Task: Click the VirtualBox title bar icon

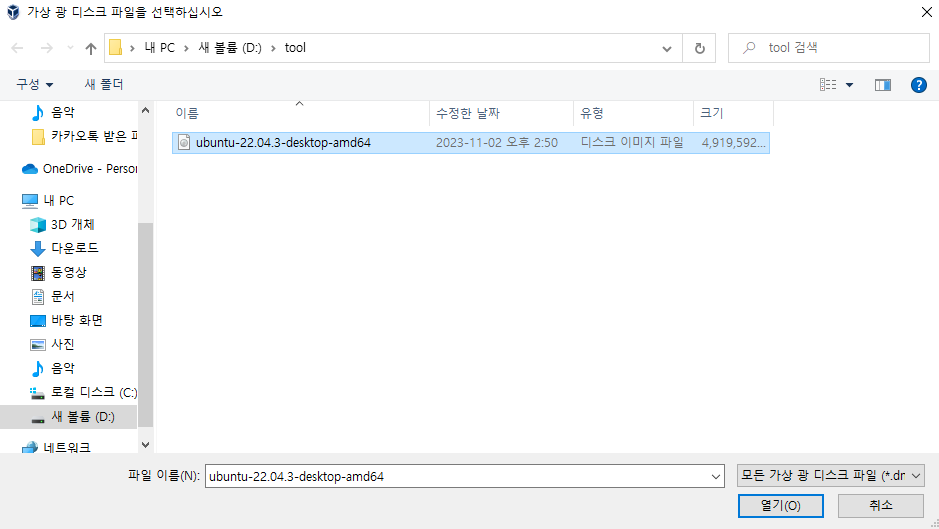Action: click(13, 12)
